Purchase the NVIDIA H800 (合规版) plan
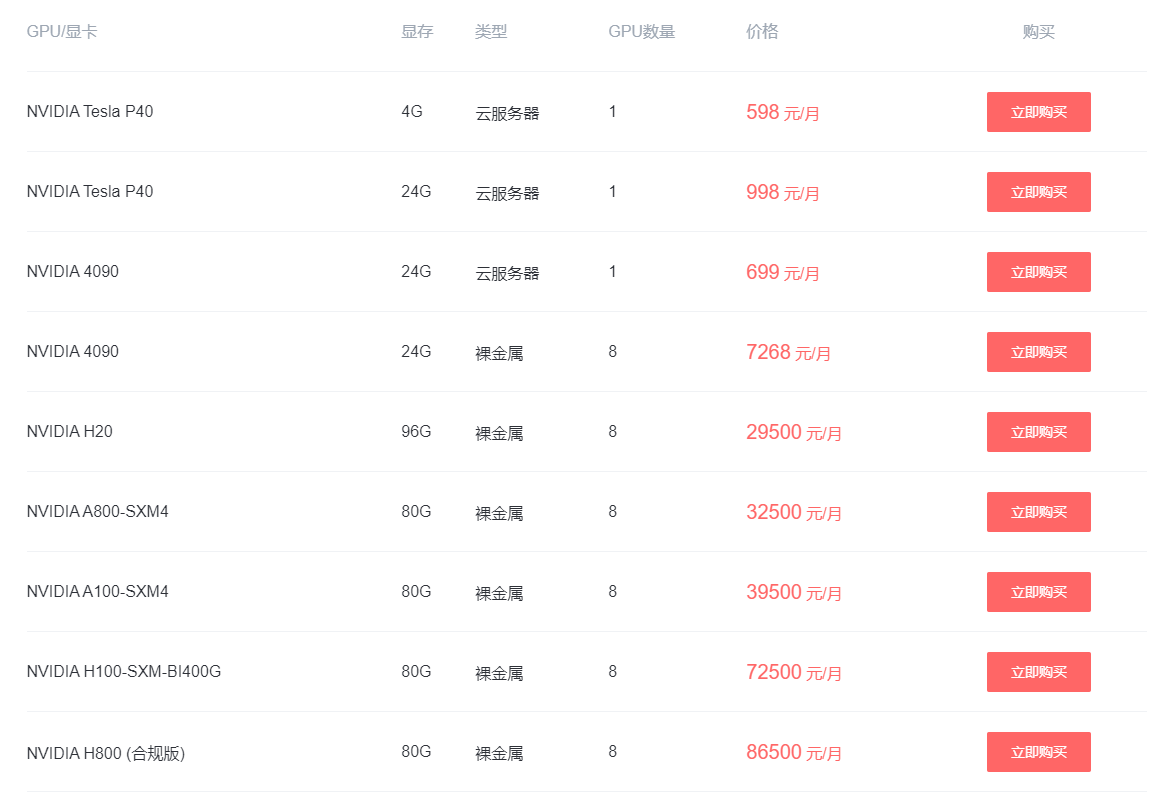The width and height of the screenshot is (1160, 793). (x=1038, y=752)
